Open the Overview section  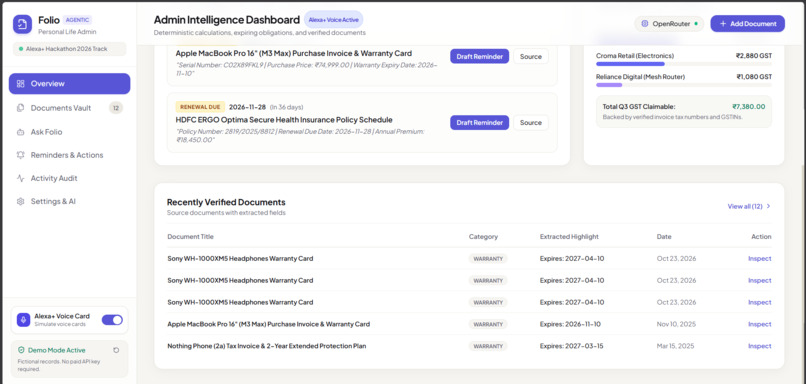pos(69,84)
